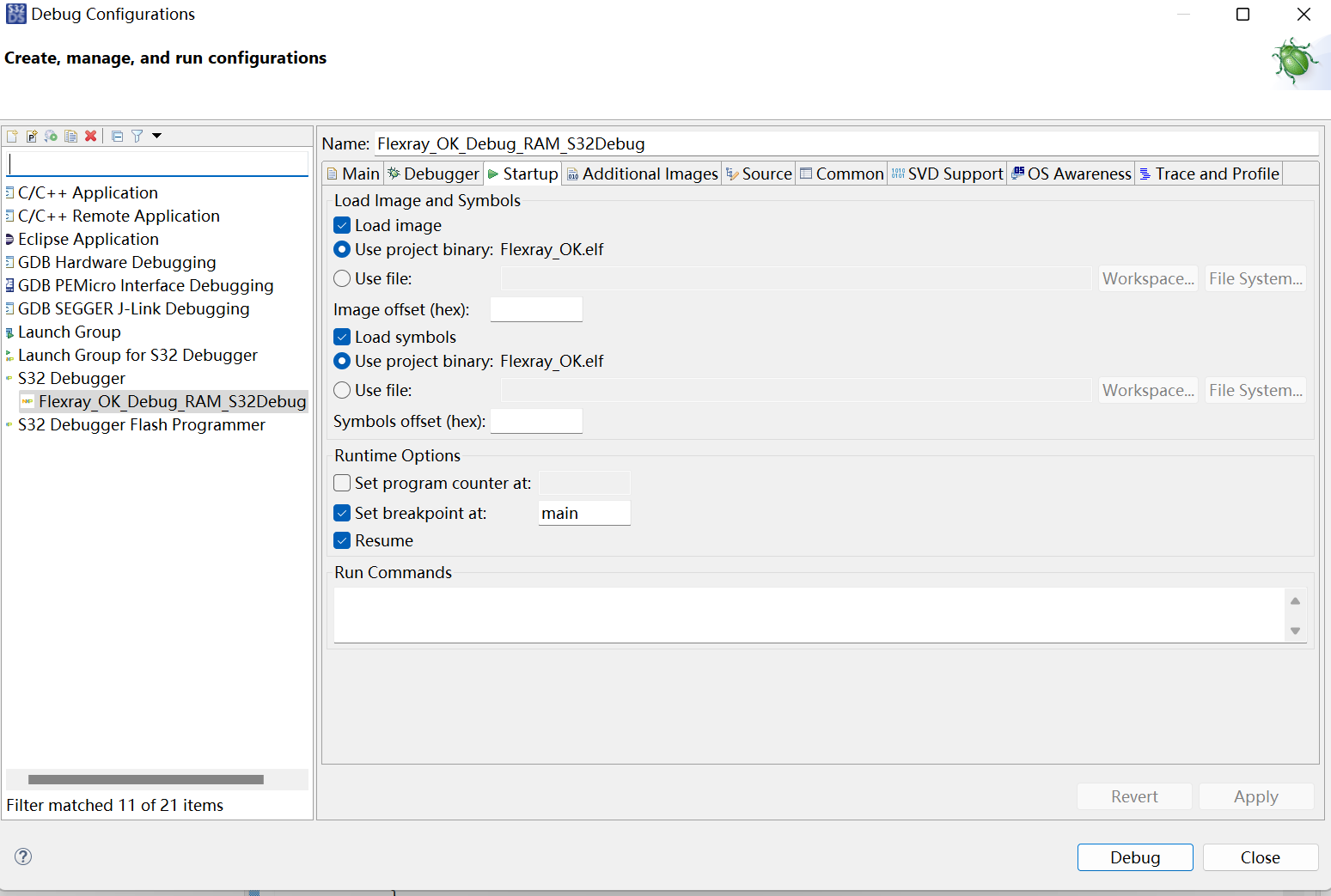The height and width of the screenshot is (896, 1331).
Task: Click File System button for Load symbols file
Action: coord(1255,390)
